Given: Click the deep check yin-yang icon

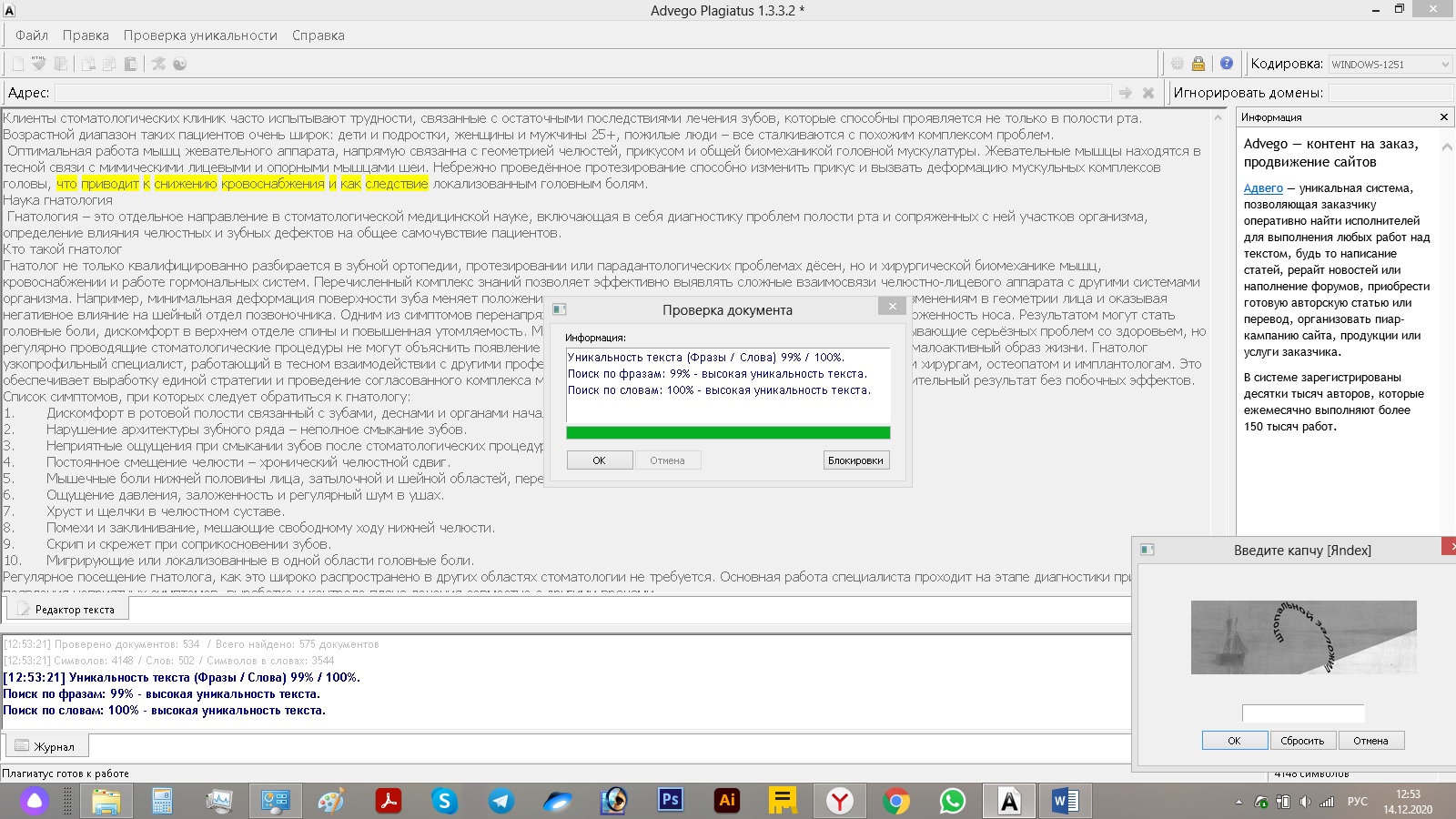Looking at the screenshot, I should tap(180, 64).
